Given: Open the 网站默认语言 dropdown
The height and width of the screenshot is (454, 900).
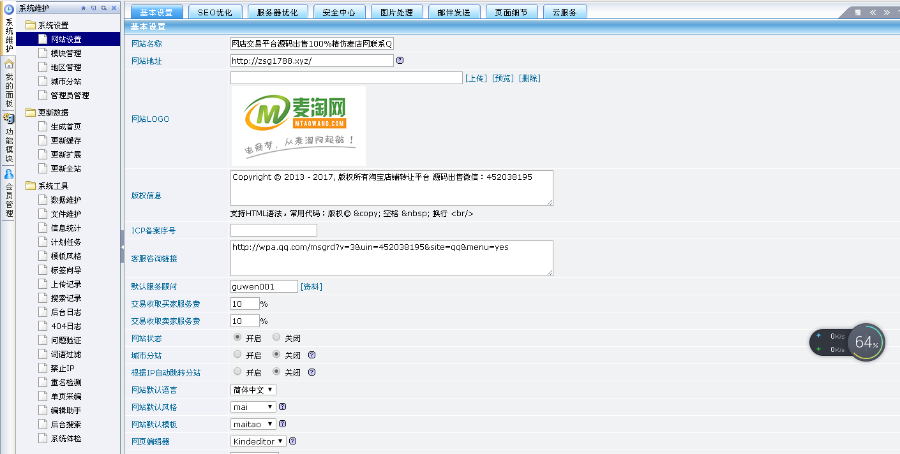Looking at the screenshot, I should tap(253, 390).
